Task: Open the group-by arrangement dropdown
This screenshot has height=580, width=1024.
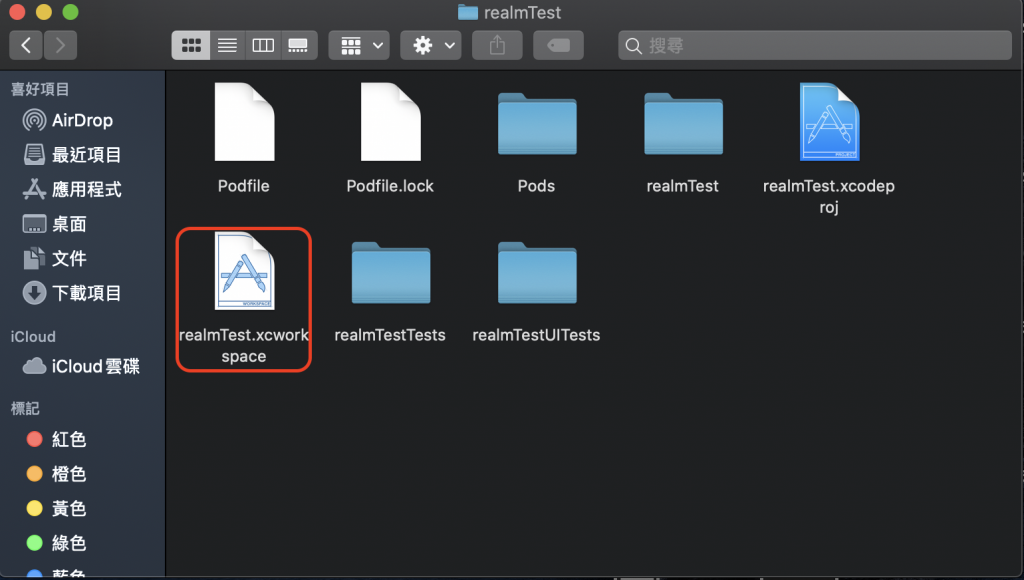Action: [x=359, y=45]
